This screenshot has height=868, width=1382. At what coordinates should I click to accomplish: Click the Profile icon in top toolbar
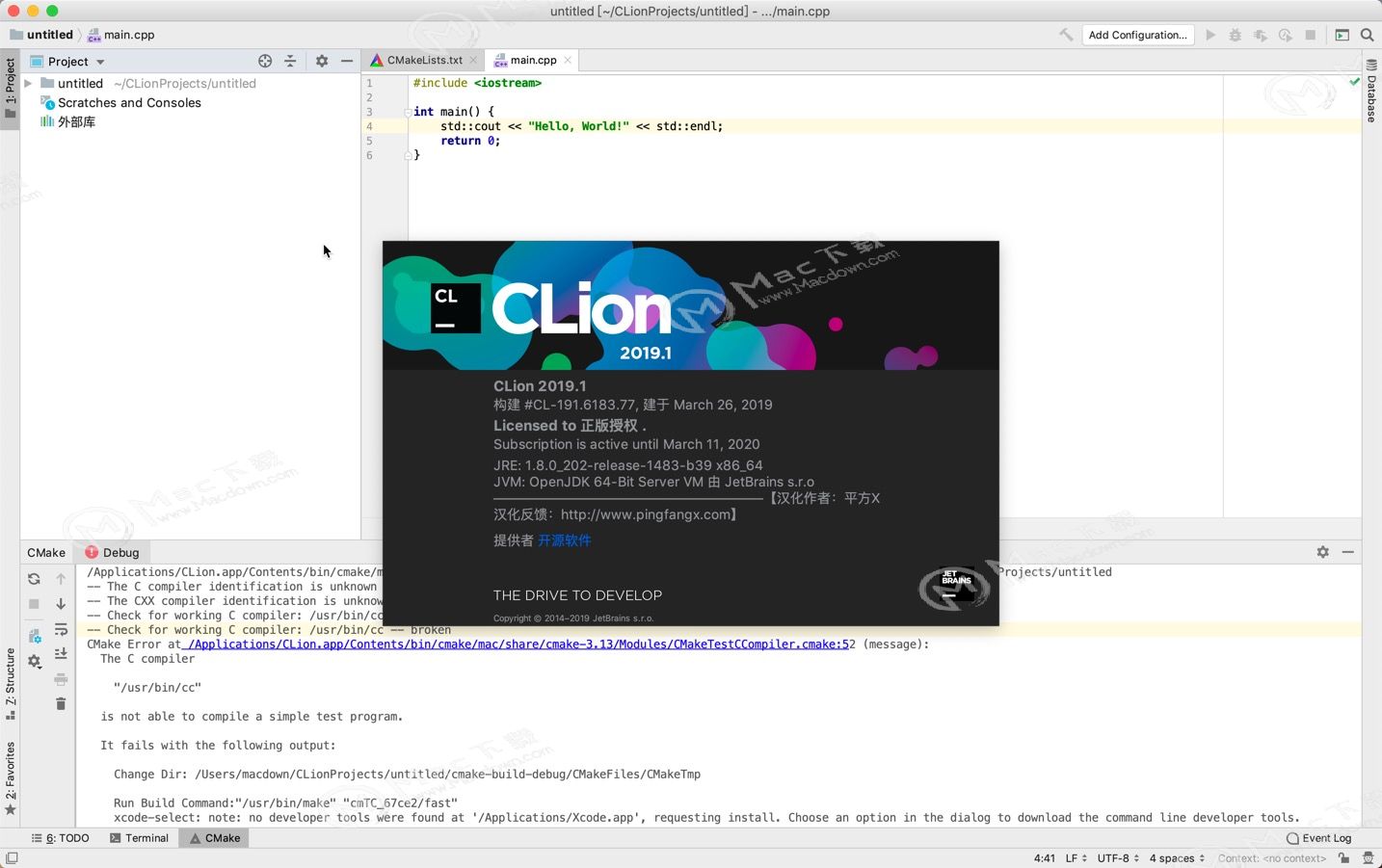(x=1285, y=35)
